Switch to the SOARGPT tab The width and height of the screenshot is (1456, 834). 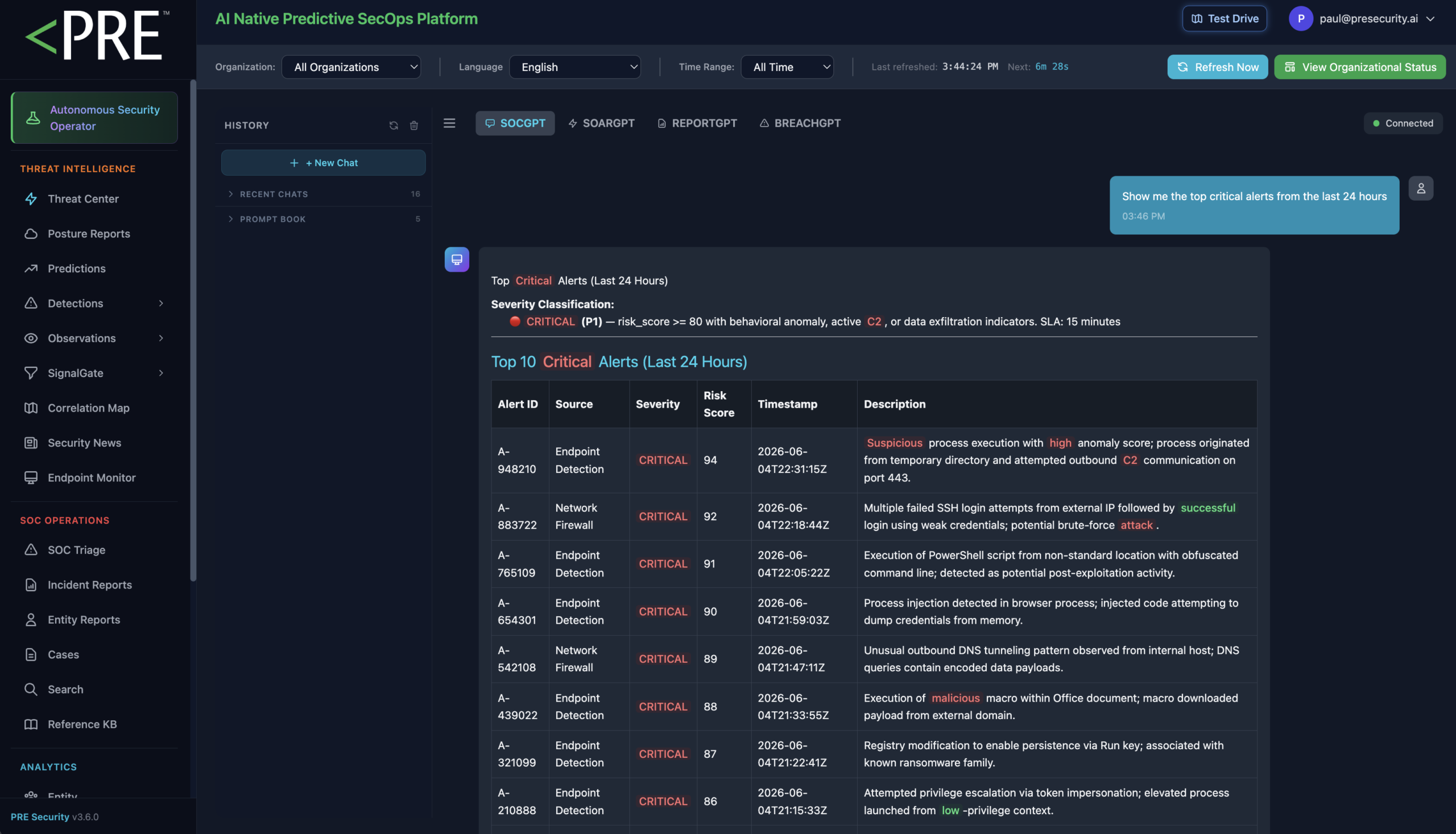(x=601, y=123)
